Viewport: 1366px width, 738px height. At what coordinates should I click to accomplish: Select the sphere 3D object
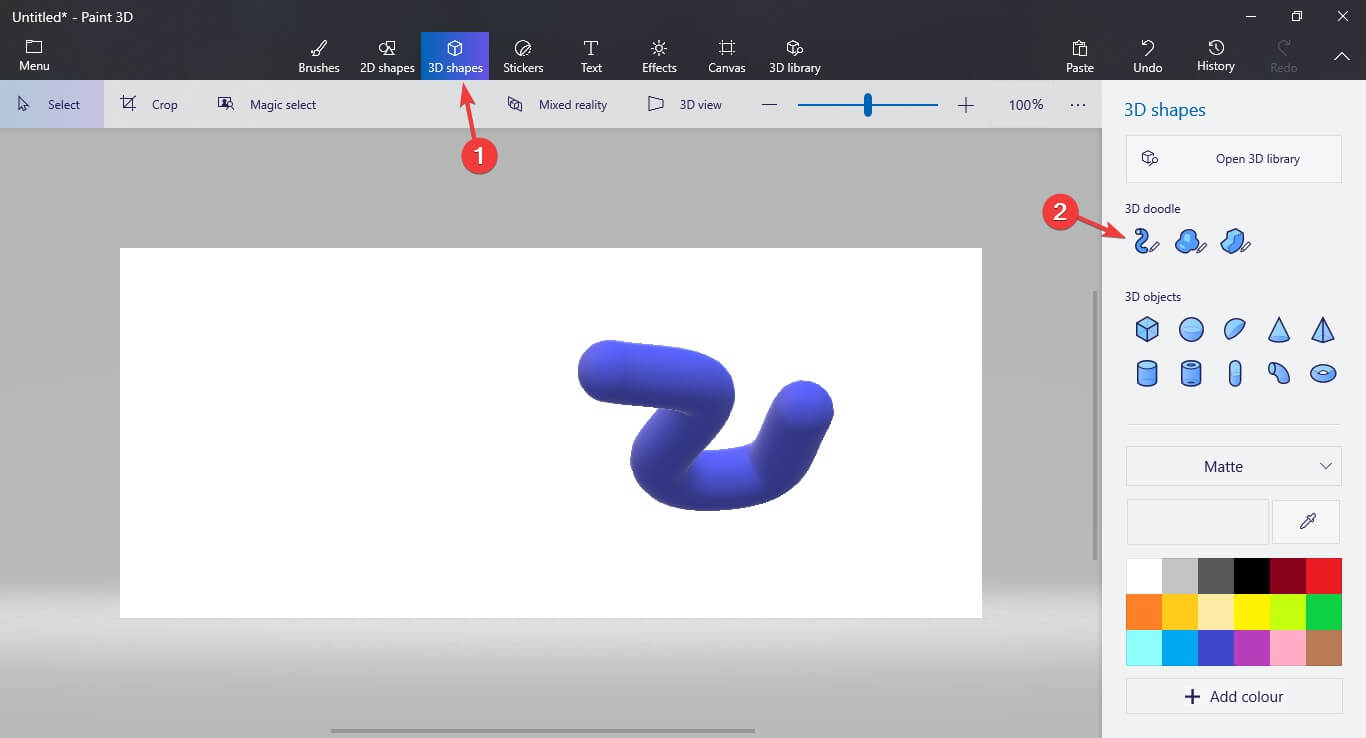(1190, 329)
